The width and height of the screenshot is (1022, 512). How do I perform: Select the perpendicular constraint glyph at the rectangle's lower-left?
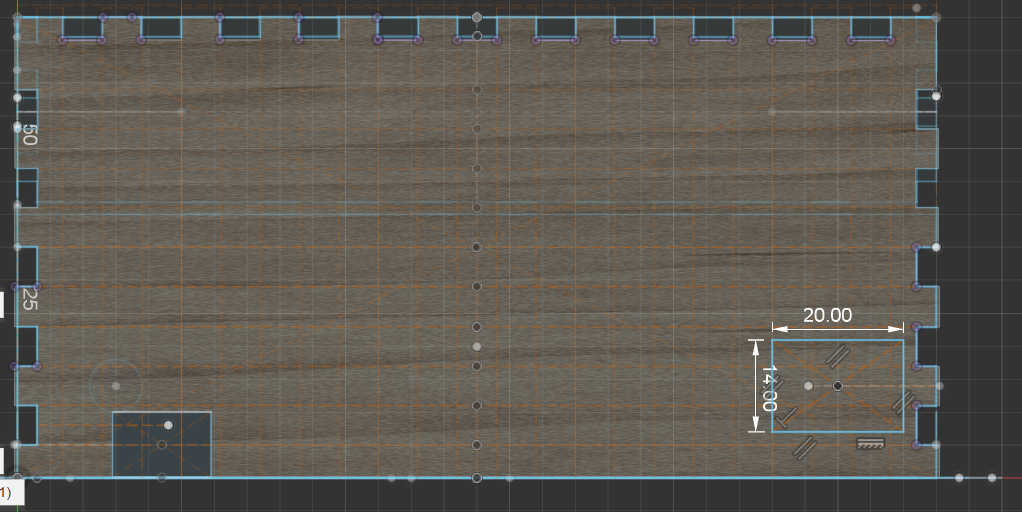click(787, 418)
